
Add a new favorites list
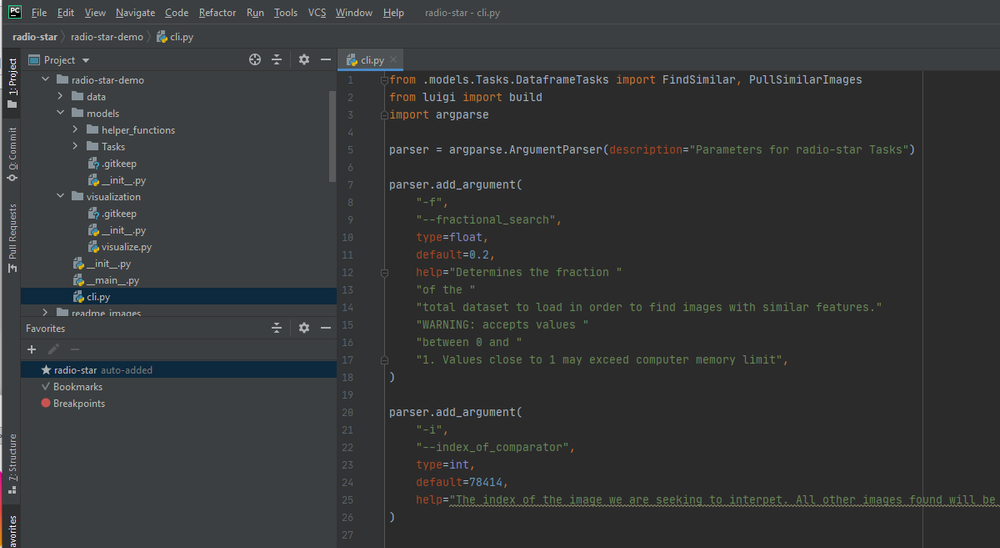[32, 350]
